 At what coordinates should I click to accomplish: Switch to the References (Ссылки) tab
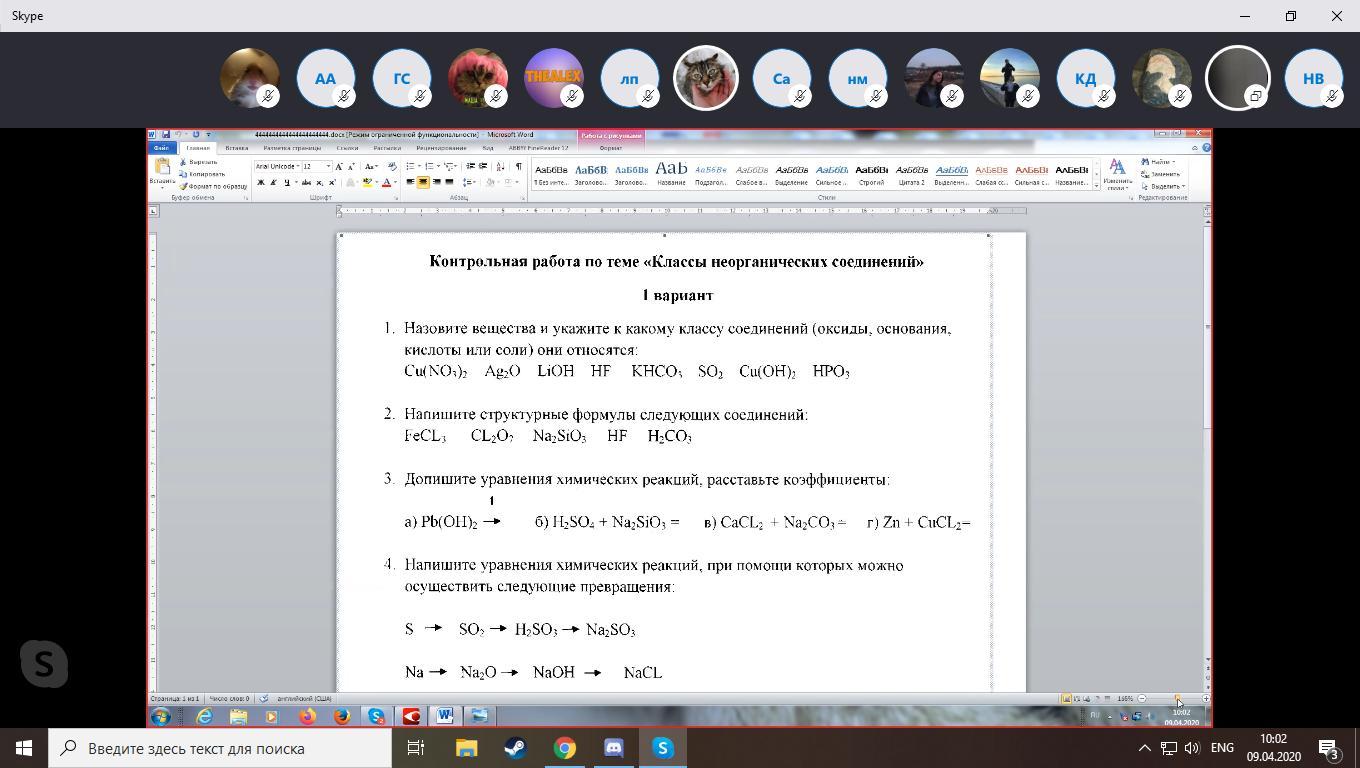347,148
